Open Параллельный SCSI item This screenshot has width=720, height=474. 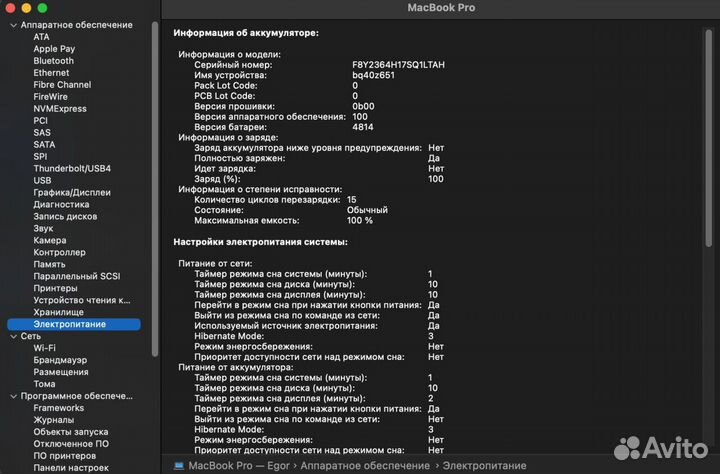pos(77,276)
